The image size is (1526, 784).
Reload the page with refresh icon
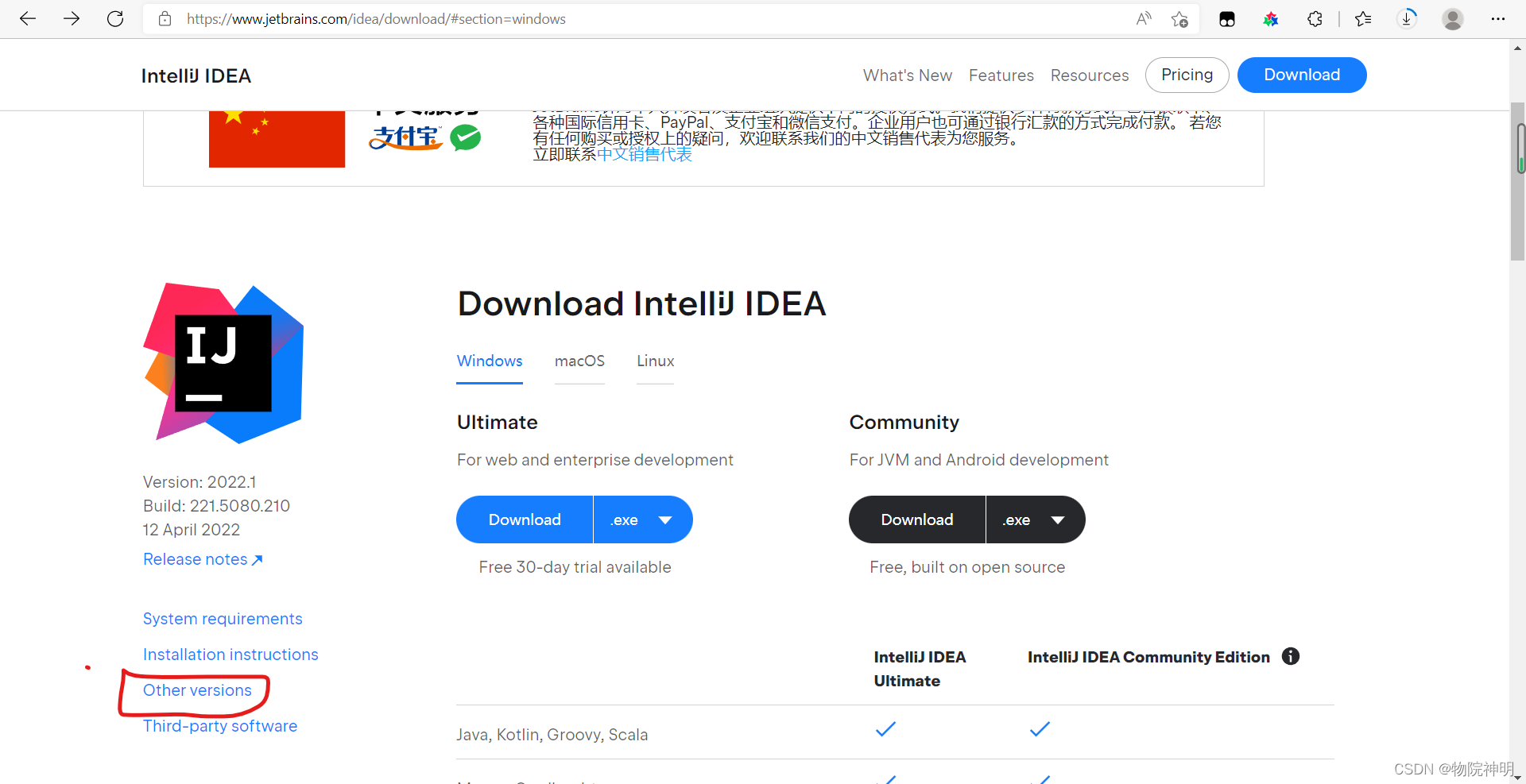click(115, 18)
